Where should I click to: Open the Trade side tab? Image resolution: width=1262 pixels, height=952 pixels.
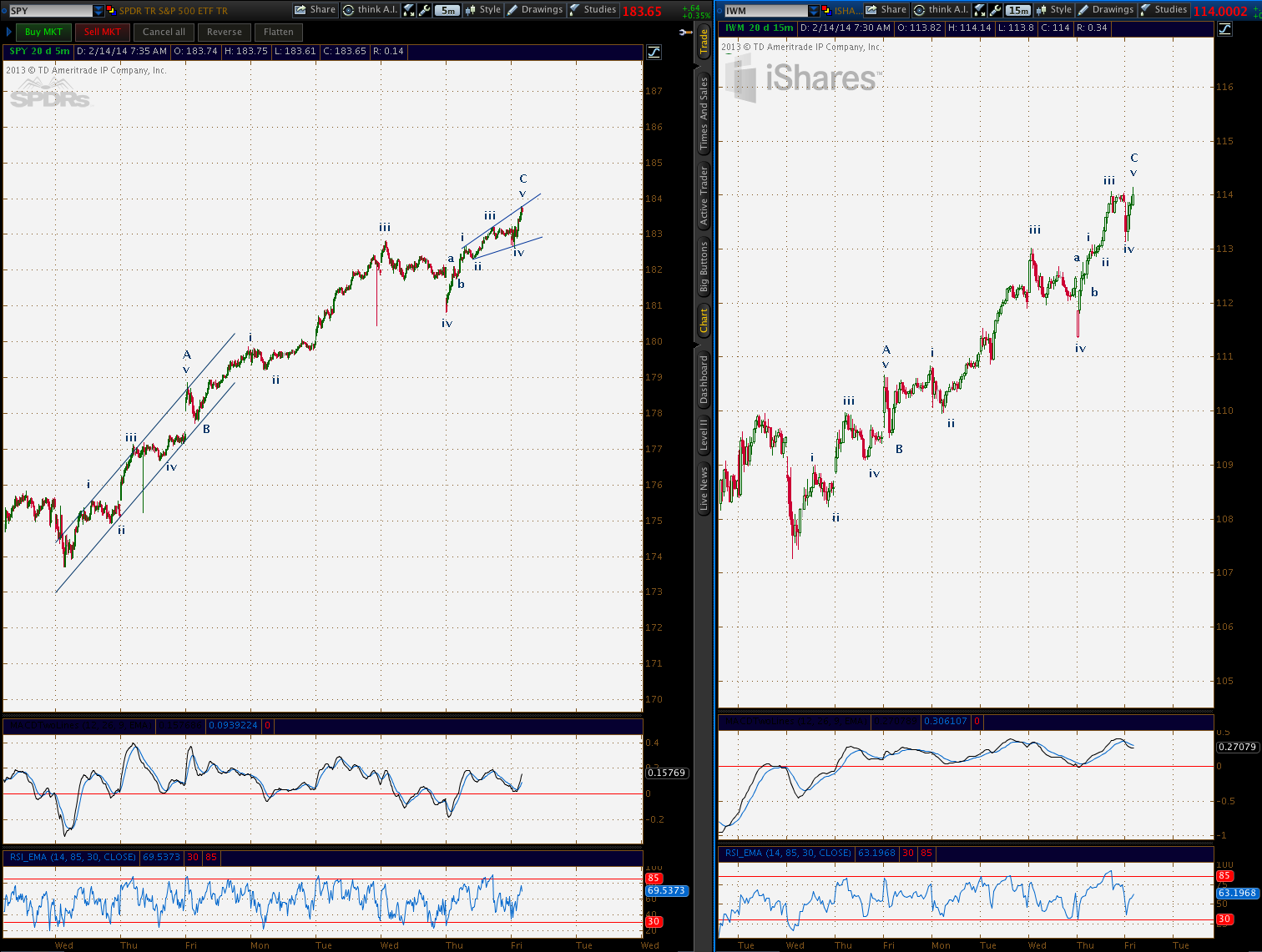704,42
